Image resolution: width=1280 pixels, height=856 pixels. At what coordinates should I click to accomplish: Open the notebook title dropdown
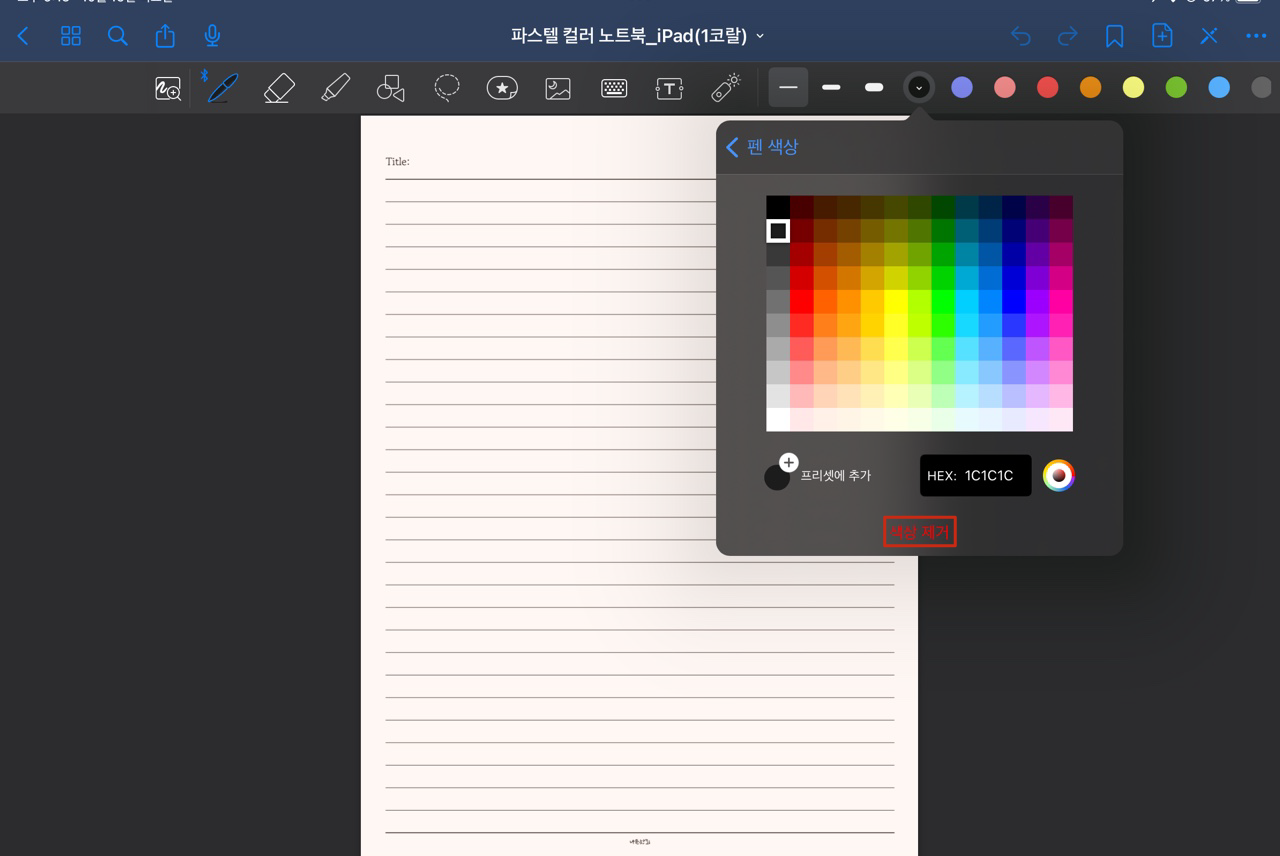pyautogui.click(x=760, y=34)
